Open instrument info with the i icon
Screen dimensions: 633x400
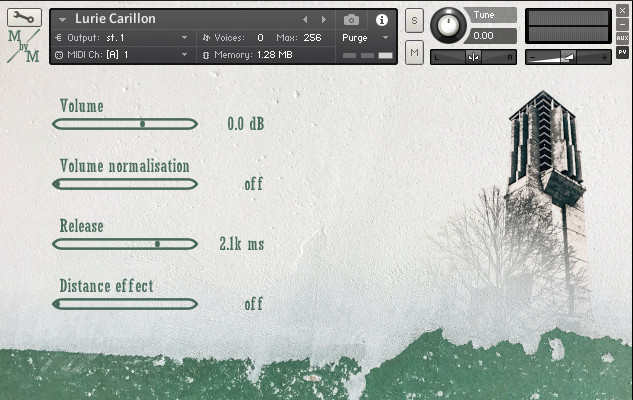[x=381, y=20]
